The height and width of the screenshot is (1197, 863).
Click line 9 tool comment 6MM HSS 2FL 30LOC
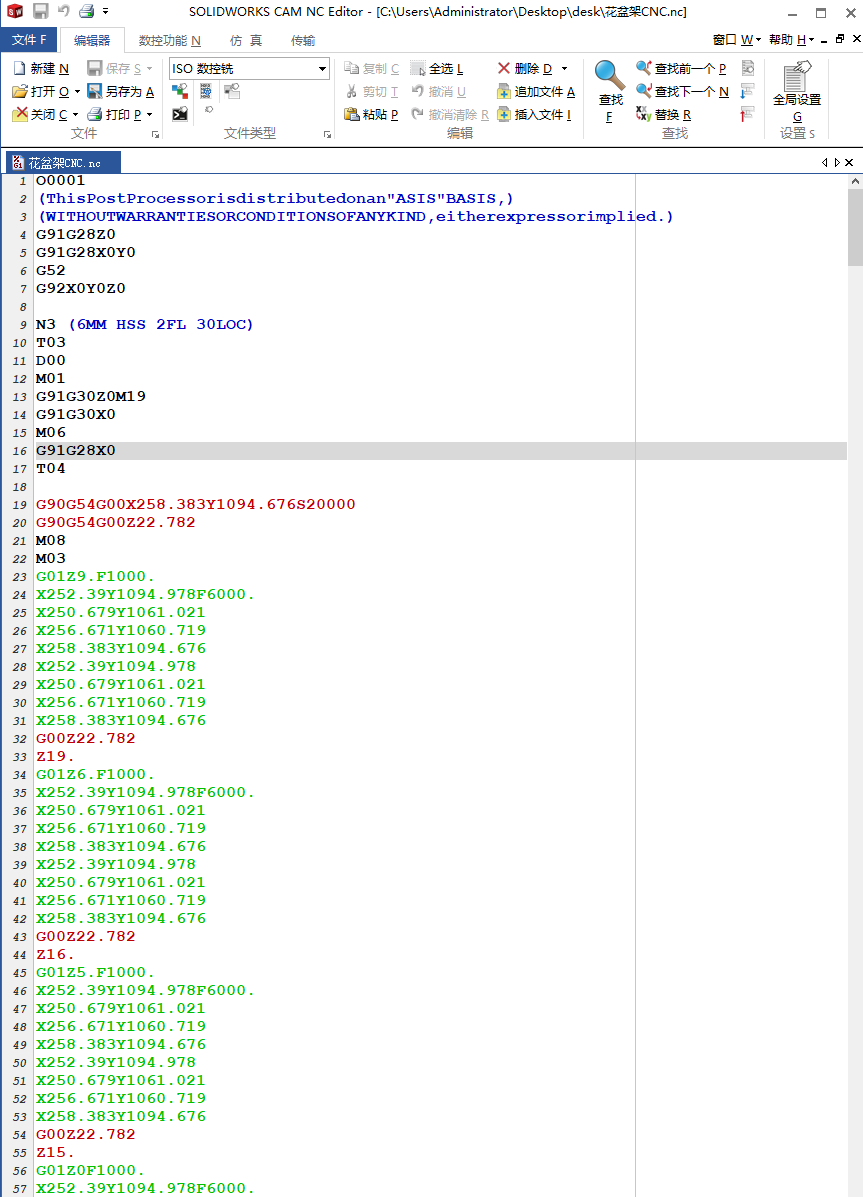coord(160,324)
